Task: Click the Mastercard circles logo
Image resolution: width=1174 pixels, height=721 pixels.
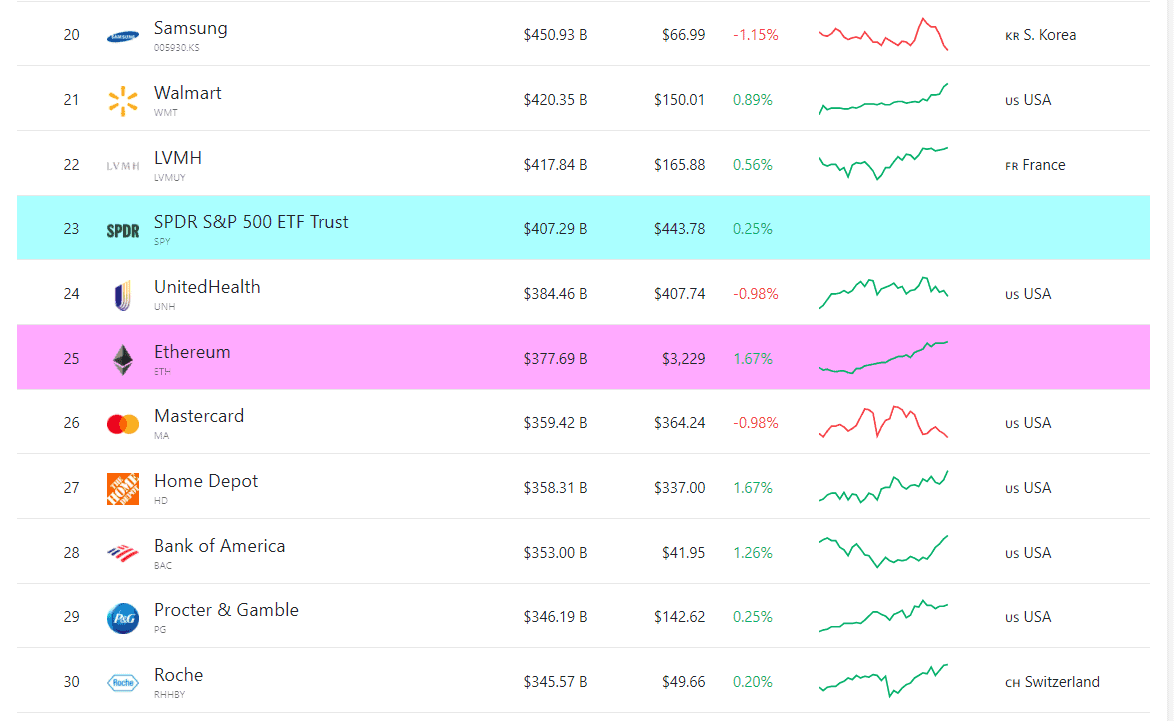Action: (123, 425)
